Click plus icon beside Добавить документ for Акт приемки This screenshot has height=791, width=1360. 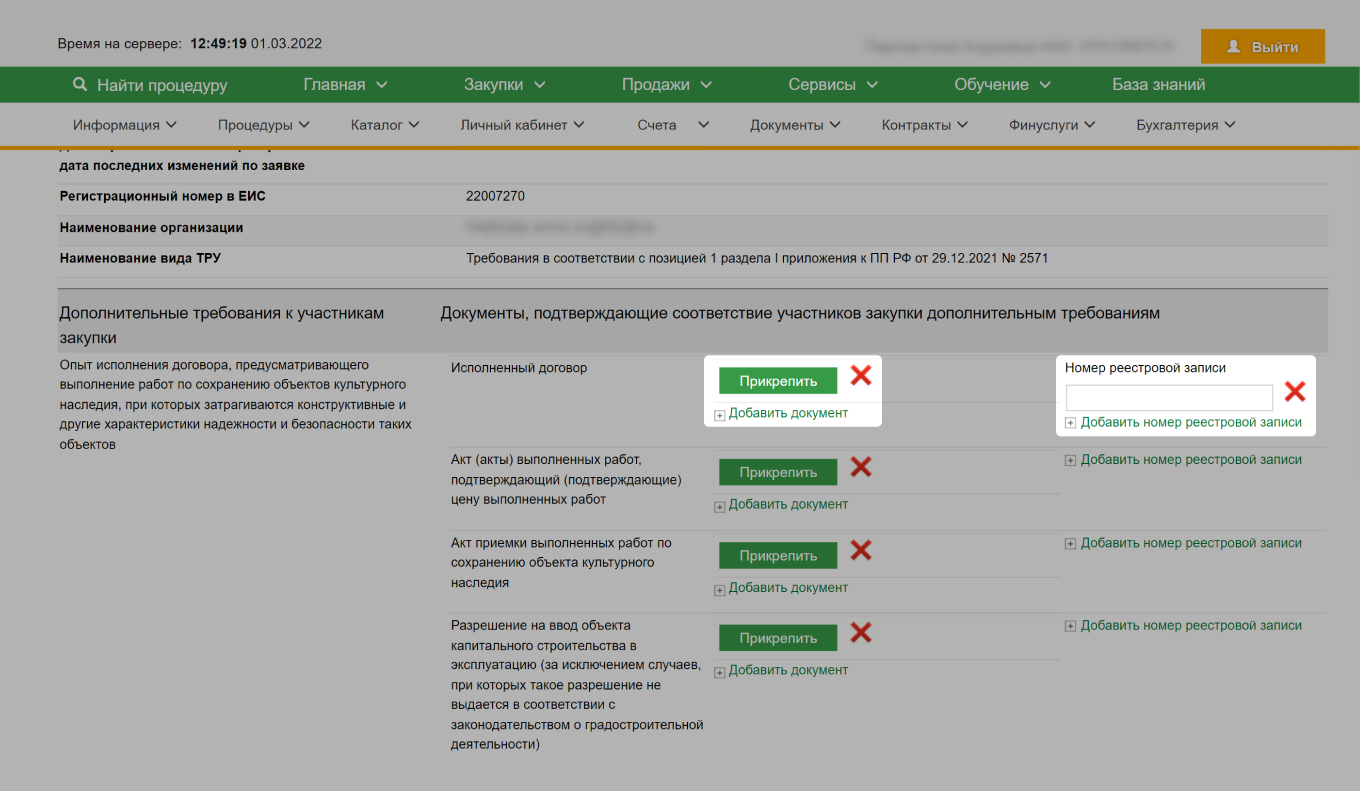[x=720, y=590]
